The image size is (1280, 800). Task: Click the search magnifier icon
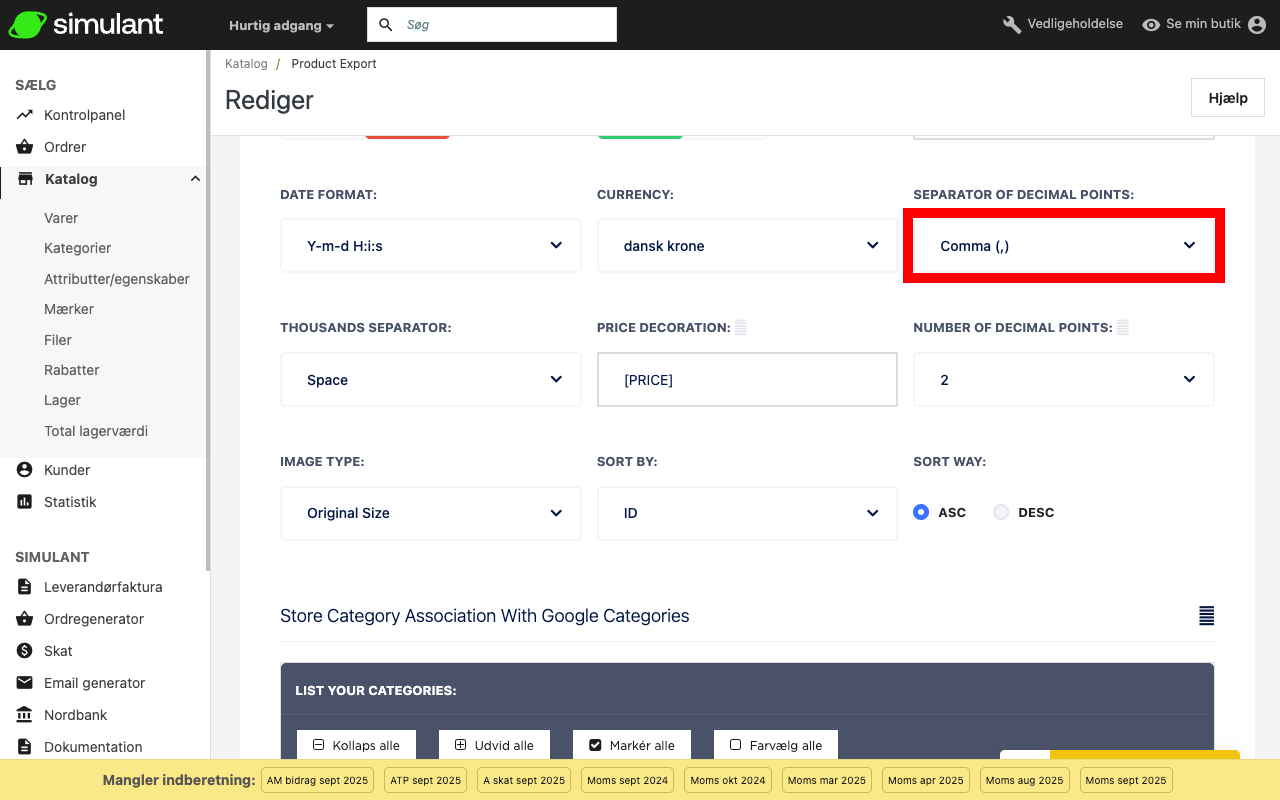click(x=386, y=25)
